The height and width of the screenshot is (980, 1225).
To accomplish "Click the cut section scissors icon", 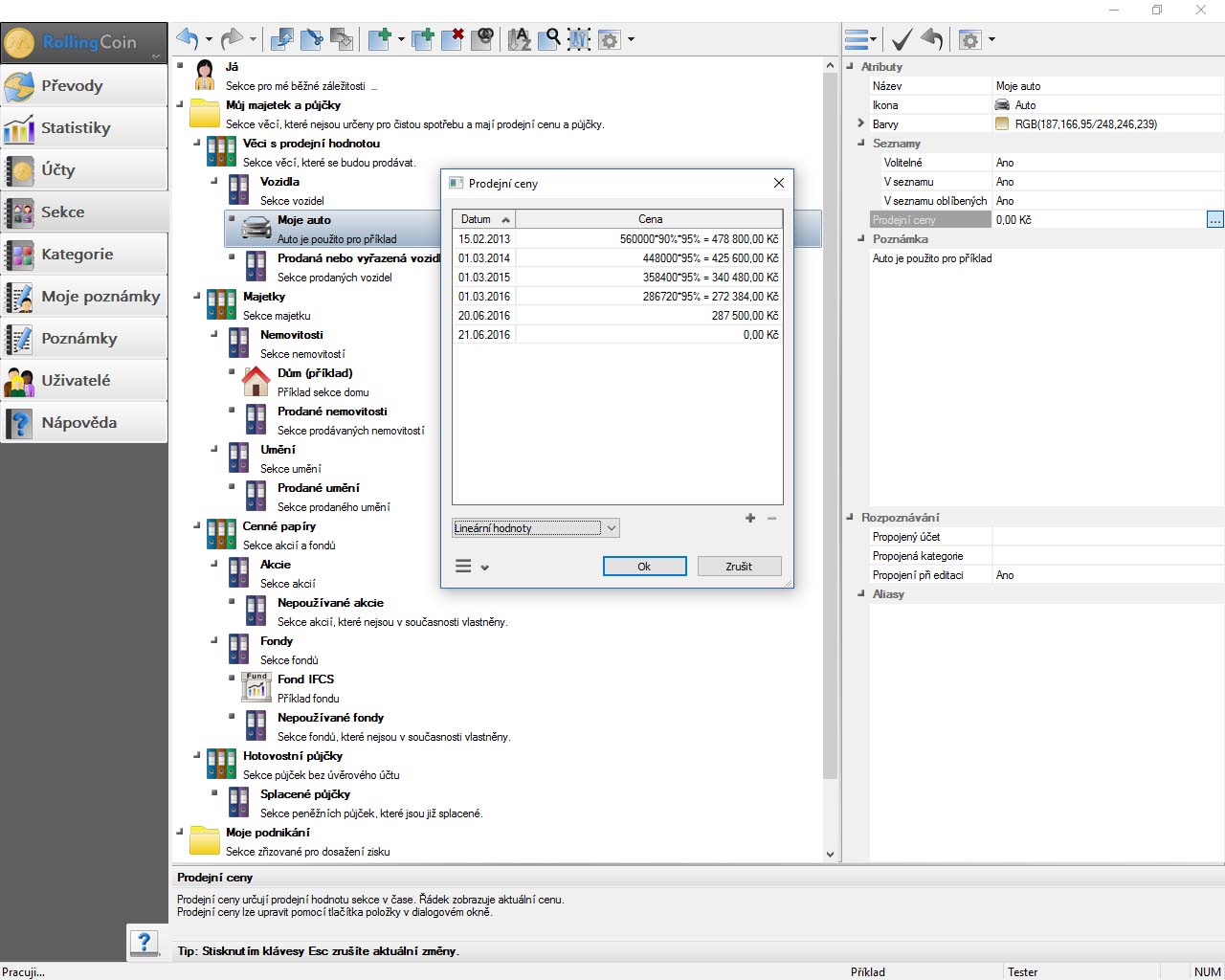I will click(311, 39).
